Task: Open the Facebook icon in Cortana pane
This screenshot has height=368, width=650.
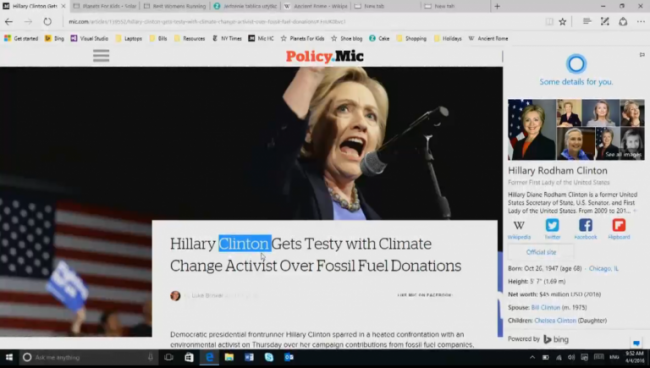Action: coord(585,229)
